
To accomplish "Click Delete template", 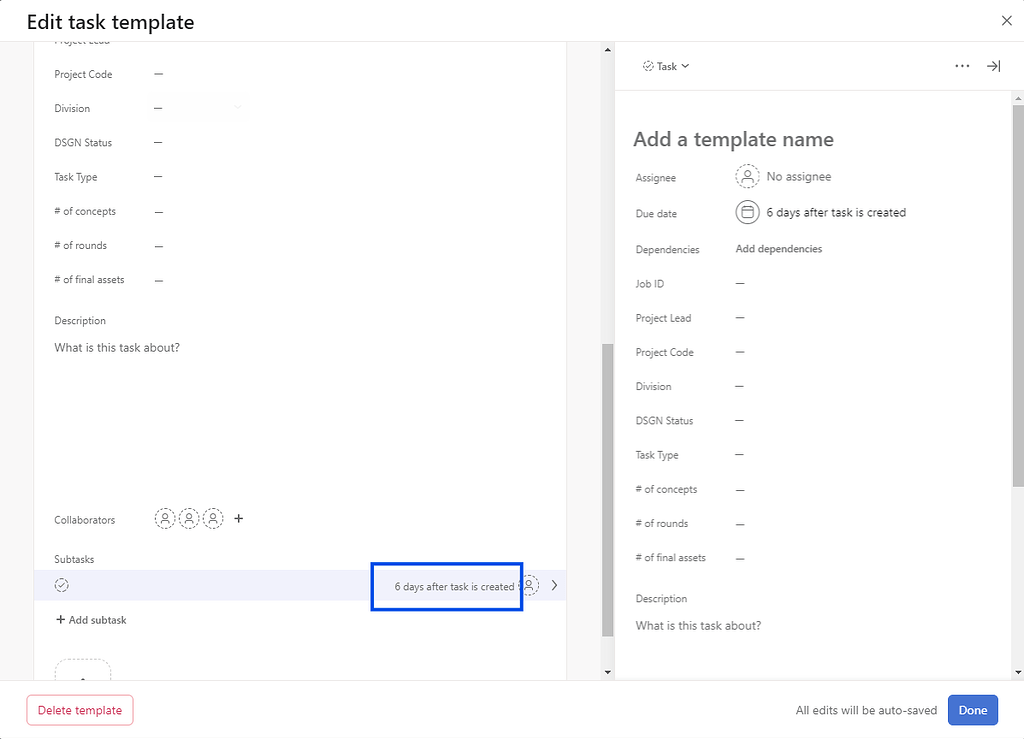I will point(80,710).
